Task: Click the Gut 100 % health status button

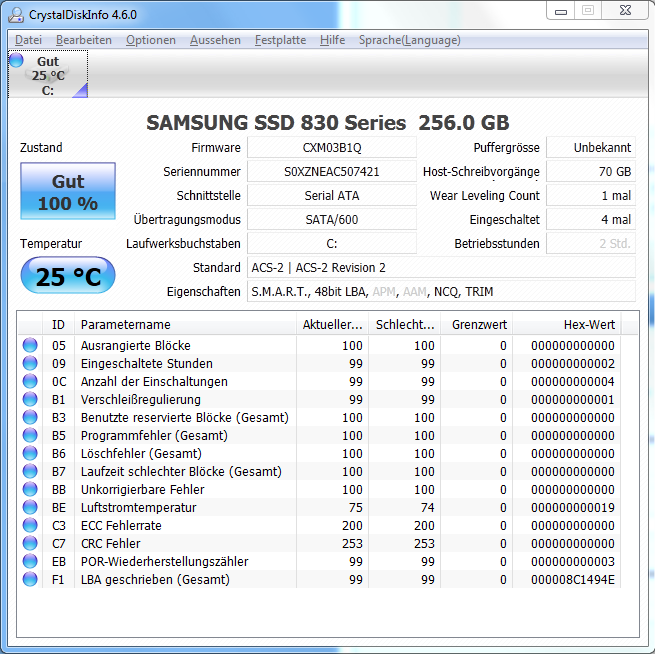Action: (x=68, y=191)
